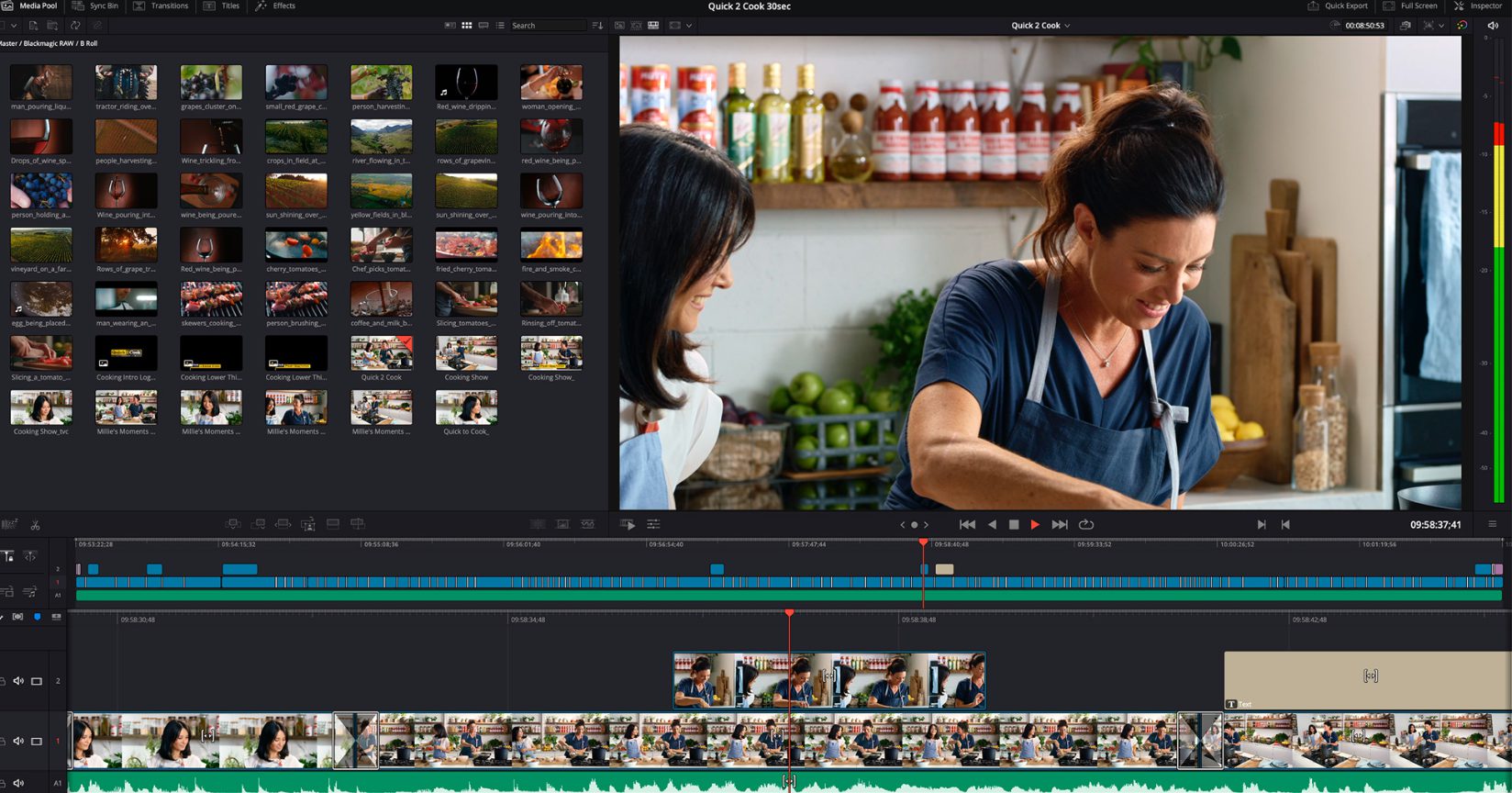This screenshot has width=1512, height=793.
Task: Open the Titles tab
Action: coord(221,6)
